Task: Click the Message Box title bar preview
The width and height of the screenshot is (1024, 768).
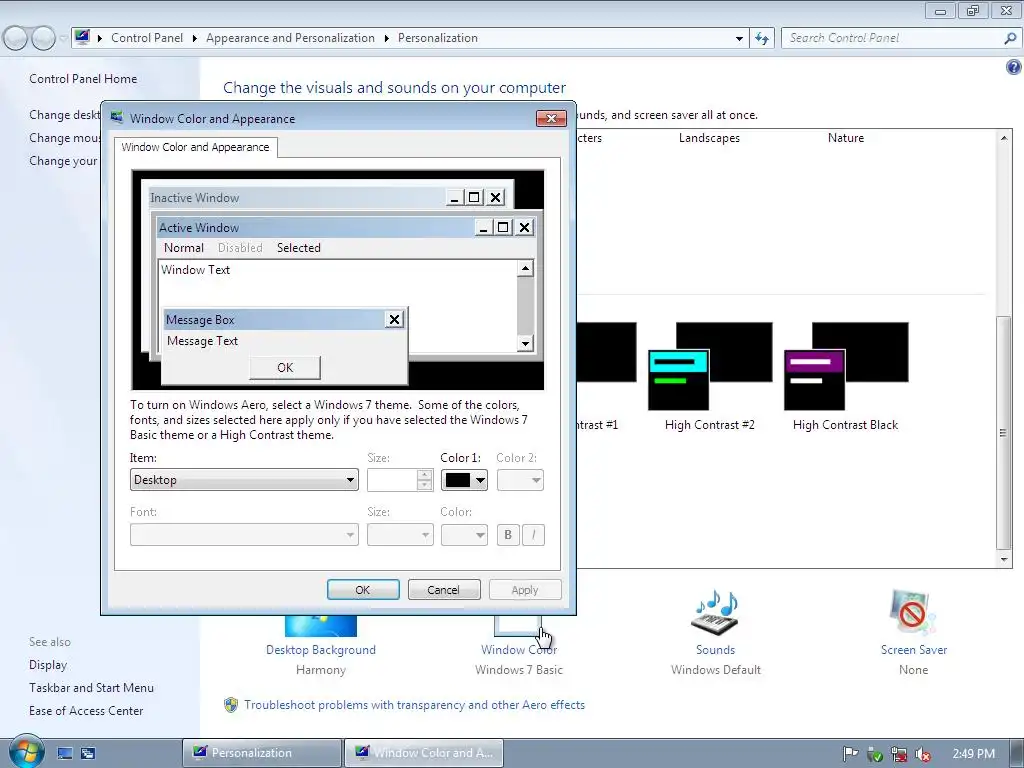Action: tap(274, 319)
